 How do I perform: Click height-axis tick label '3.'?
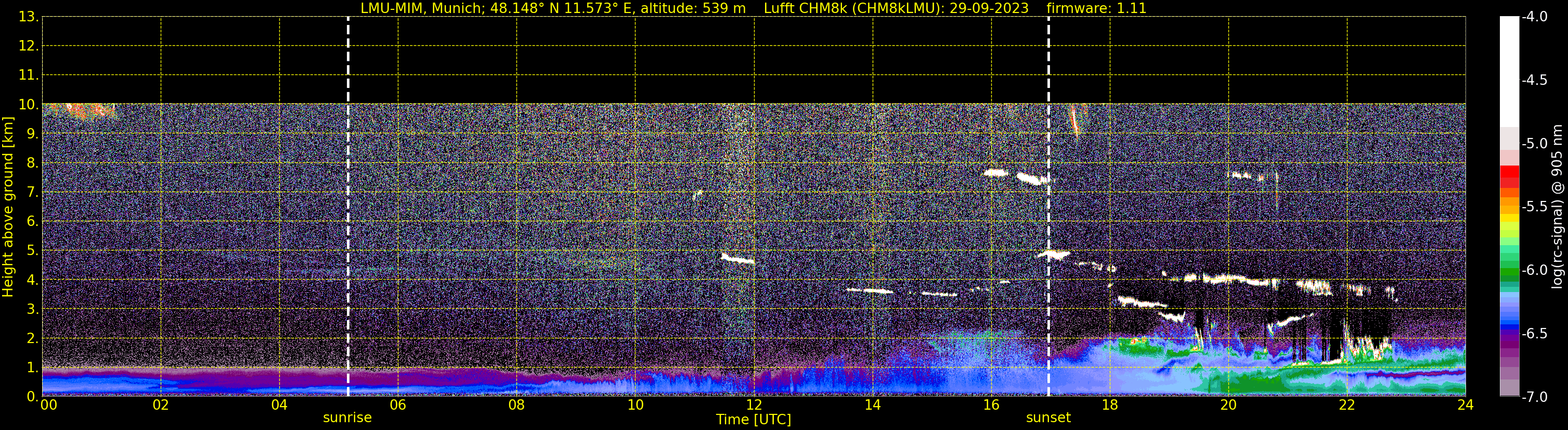point(32,309)
